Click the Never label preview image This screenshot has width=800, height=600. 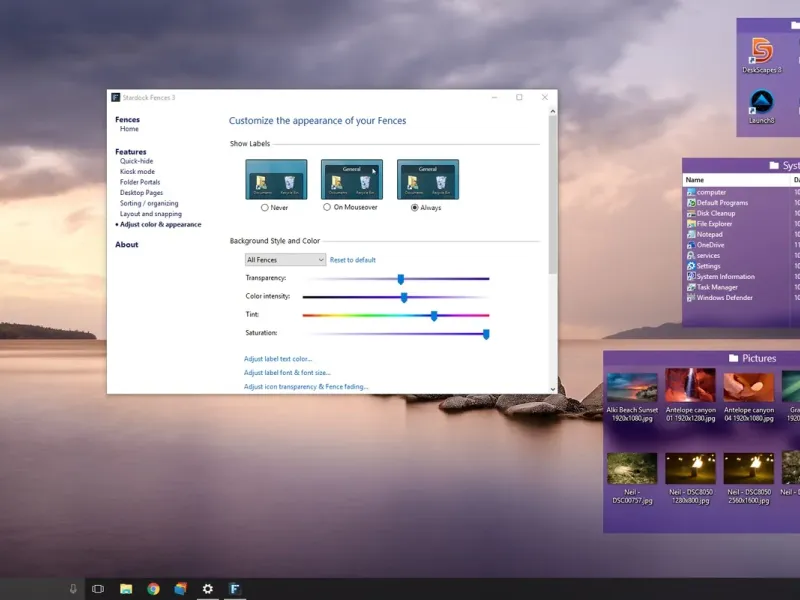pos(276,179)
